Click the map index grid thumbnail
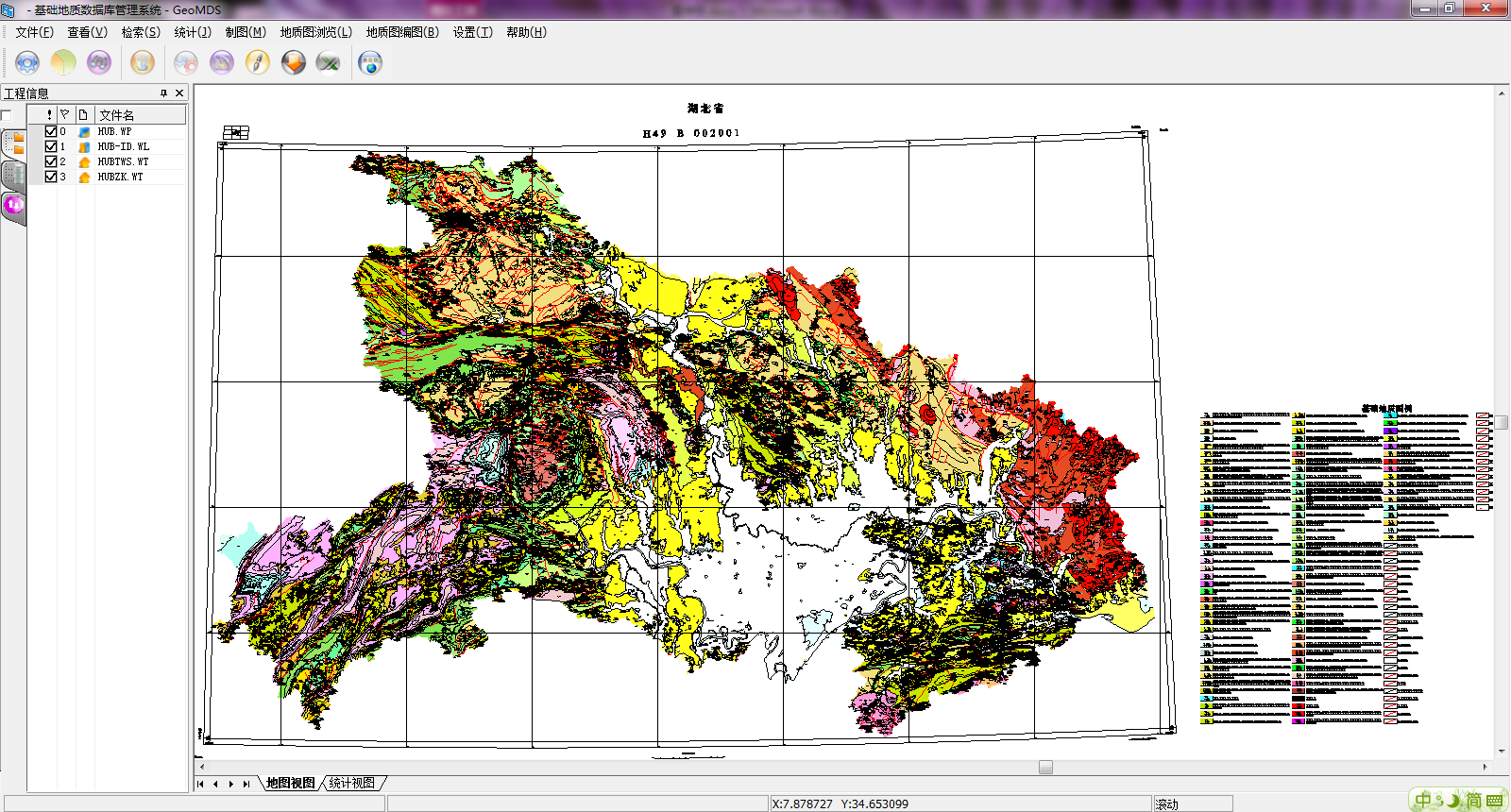The width and height of the screenshot is (1511, 812). click(236, 132)
